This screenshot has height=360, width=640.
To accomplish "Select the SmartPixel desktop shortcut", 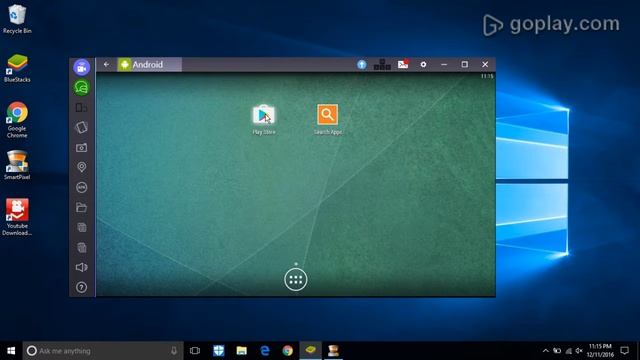I will (x=17, y=165).
